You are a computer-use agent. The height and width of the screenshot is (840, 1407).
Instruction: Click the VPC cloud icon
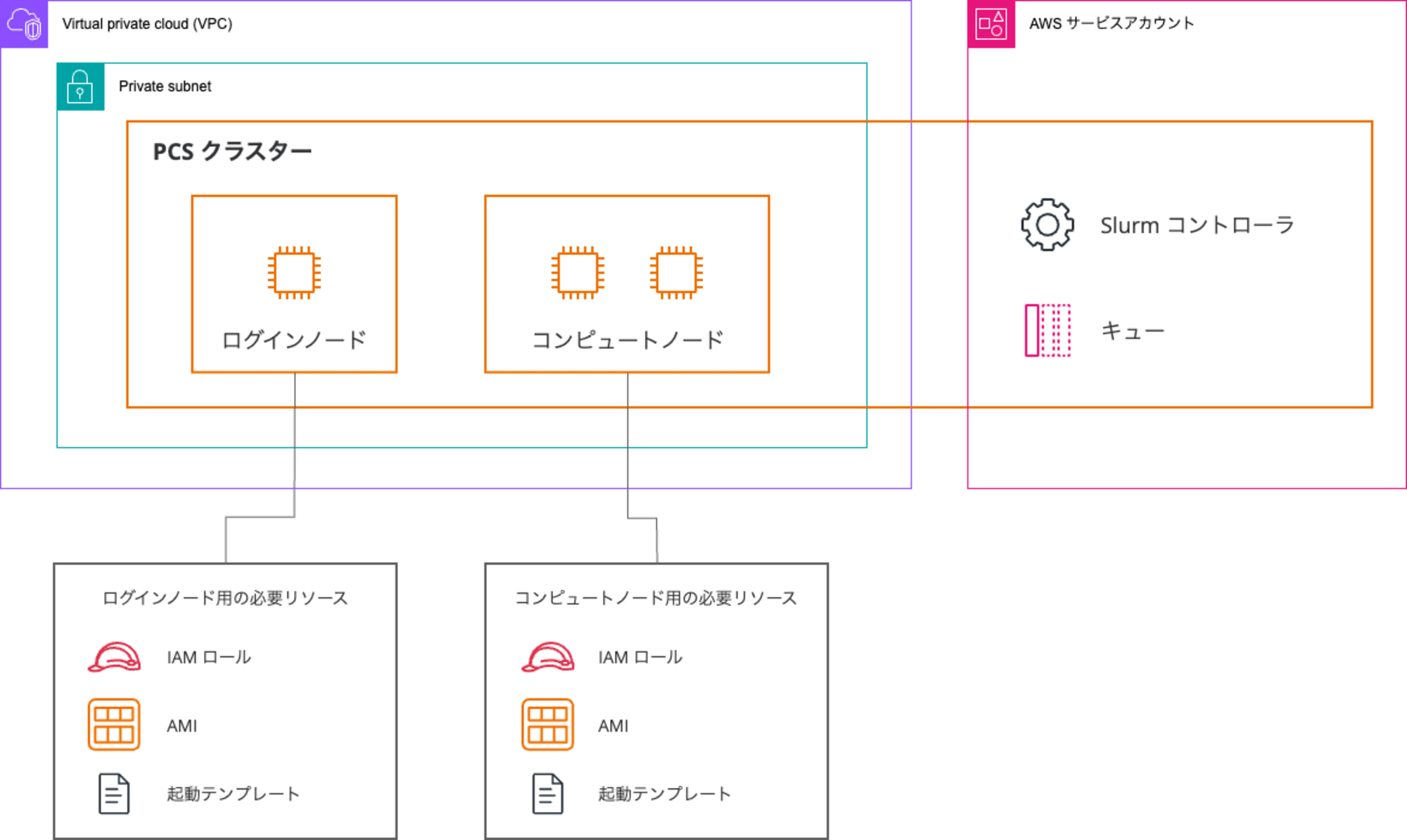pos(24,24)
